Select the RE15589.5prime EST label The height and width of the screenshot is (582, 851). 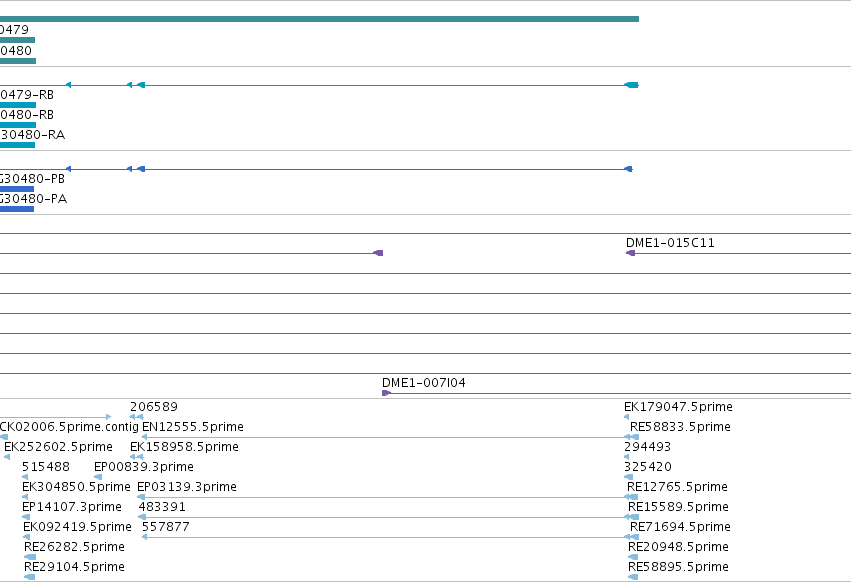(x=678, y=507)
